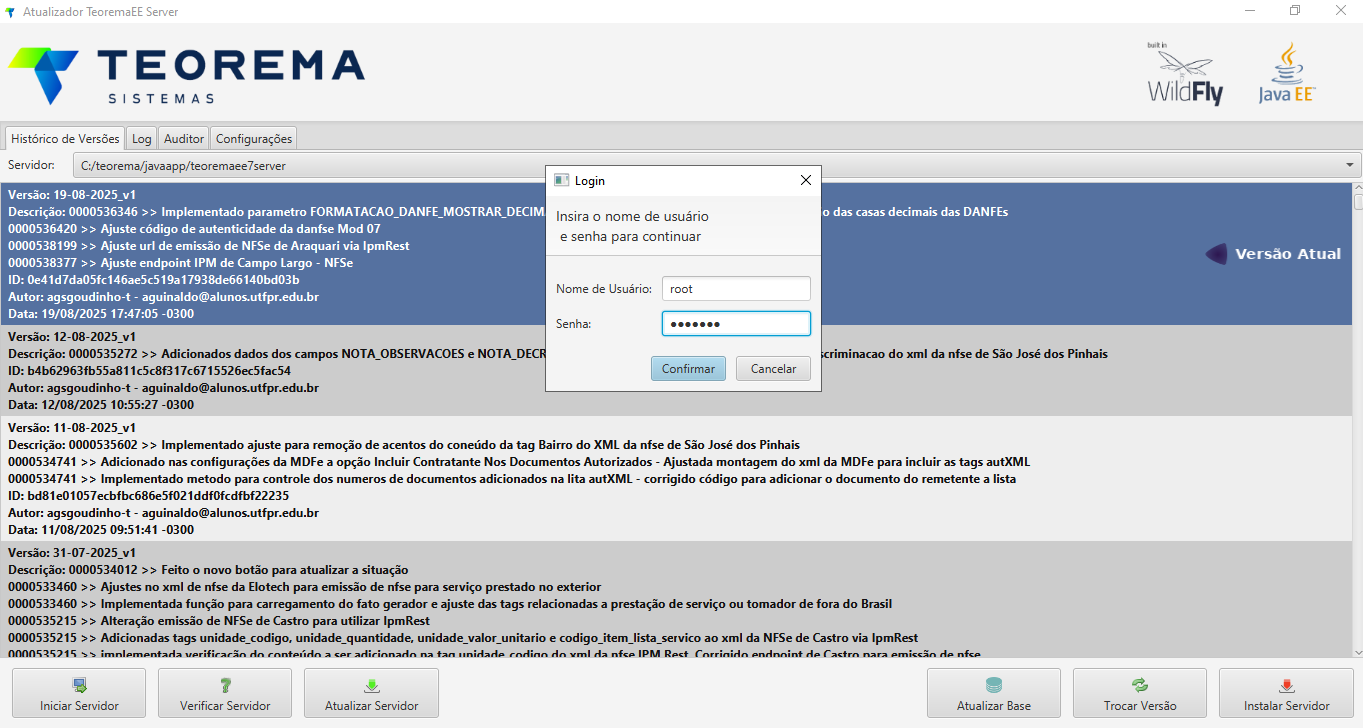Close the Login dialog with the X
1363x728 pixels.
pos(806,181)
